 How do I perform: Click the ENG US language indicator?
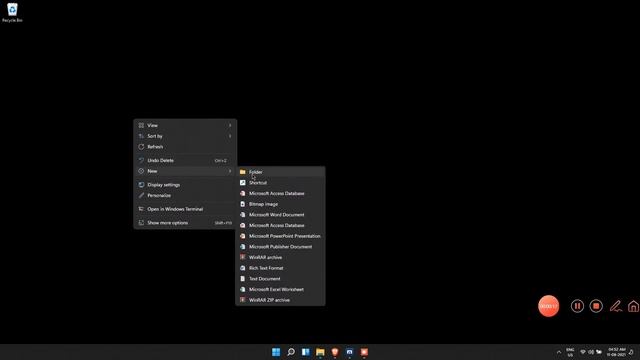click(570, 352)
